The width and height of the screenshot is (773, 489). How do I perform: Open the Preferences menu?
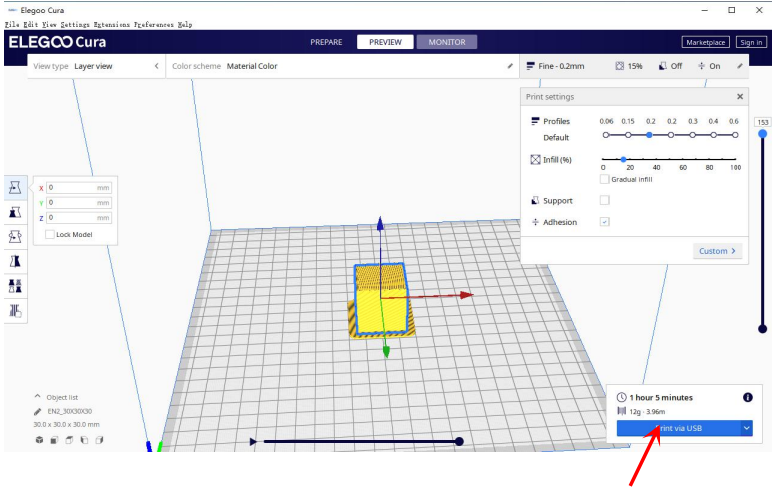click(x=153, y=24)
